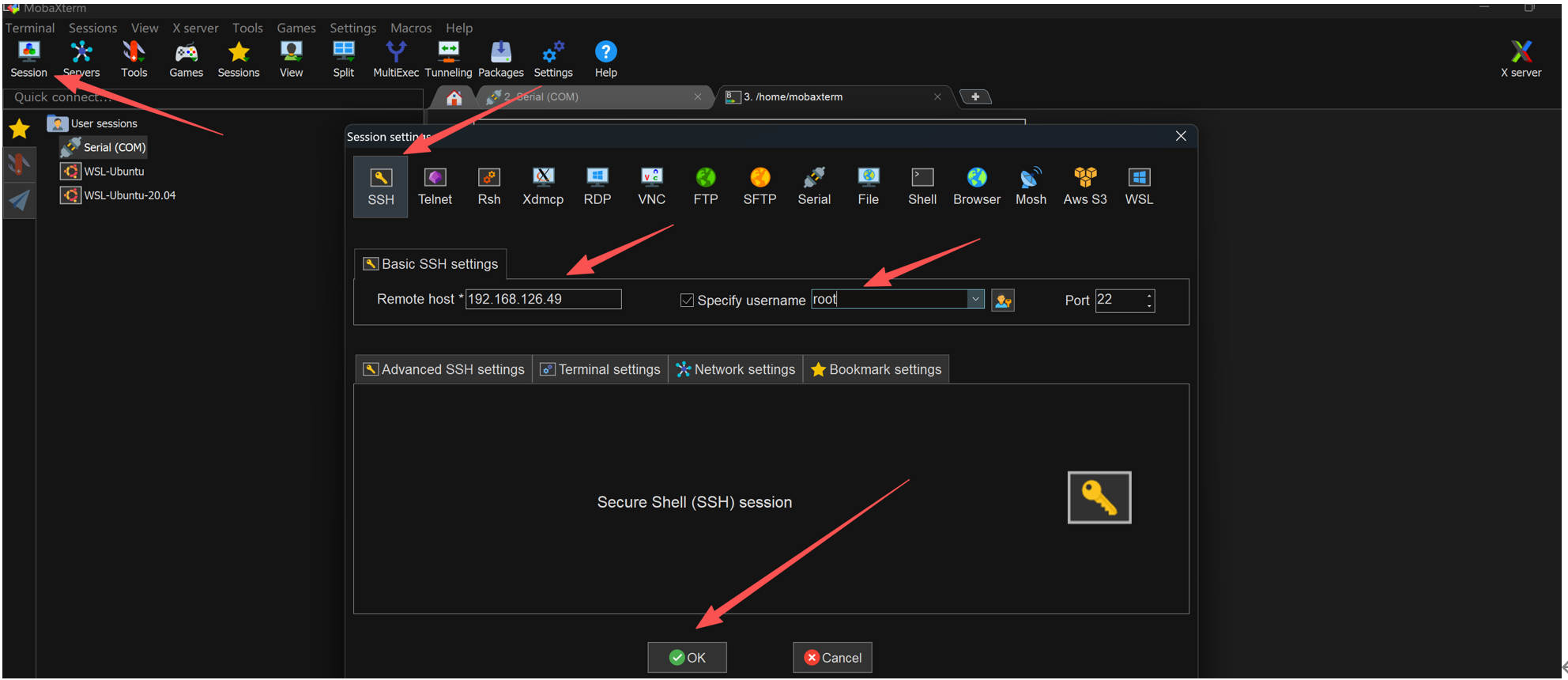Screen dimensions: 1568x680
Task: Switch to Advanced SSH settings tab
Action: pyautogui.click(x=443, y=369)
